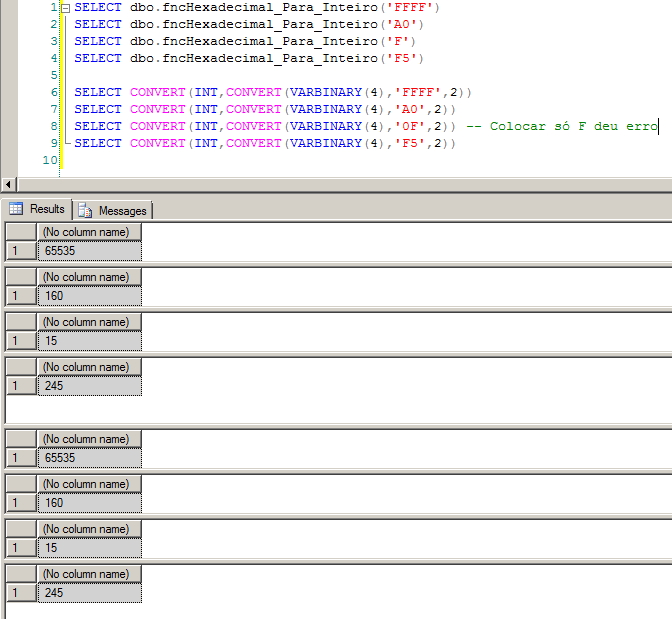Select the 15 cell in the third result grid
Screen dimensions: 672x619
89,341
